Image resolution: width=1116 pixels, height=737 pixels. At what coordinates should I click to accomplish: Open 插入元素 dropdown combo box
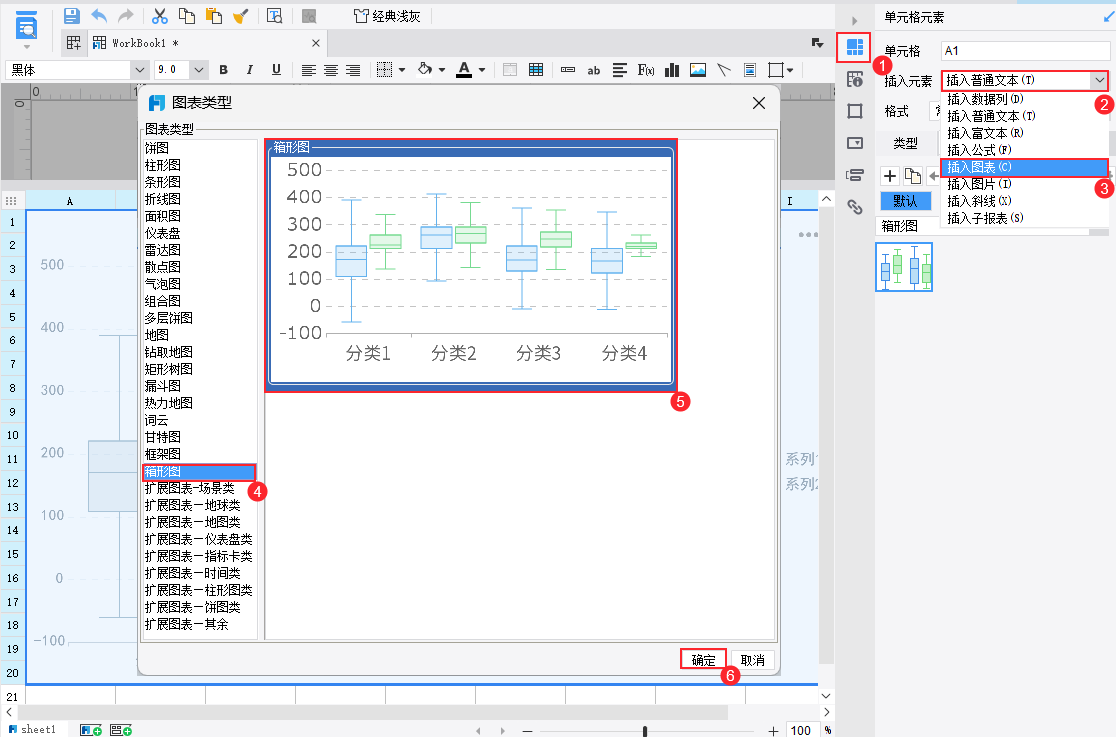pyautogui.click(x=1025, y=80)
